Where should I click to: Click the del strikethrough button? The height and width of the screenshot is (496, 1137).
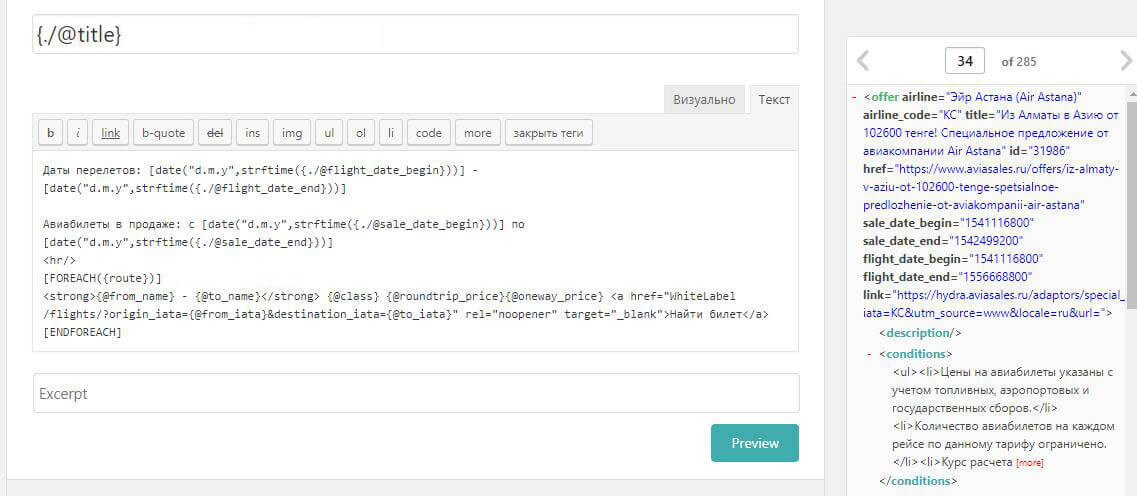215,133
